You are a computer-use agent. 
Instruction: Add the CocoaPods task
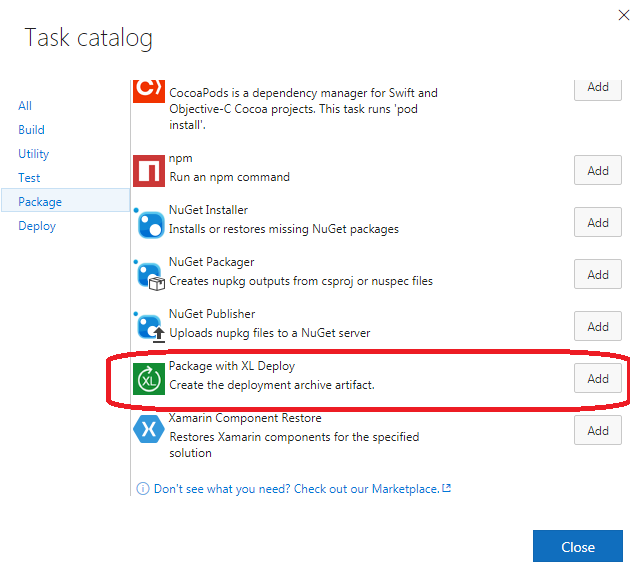pos(598,88)
